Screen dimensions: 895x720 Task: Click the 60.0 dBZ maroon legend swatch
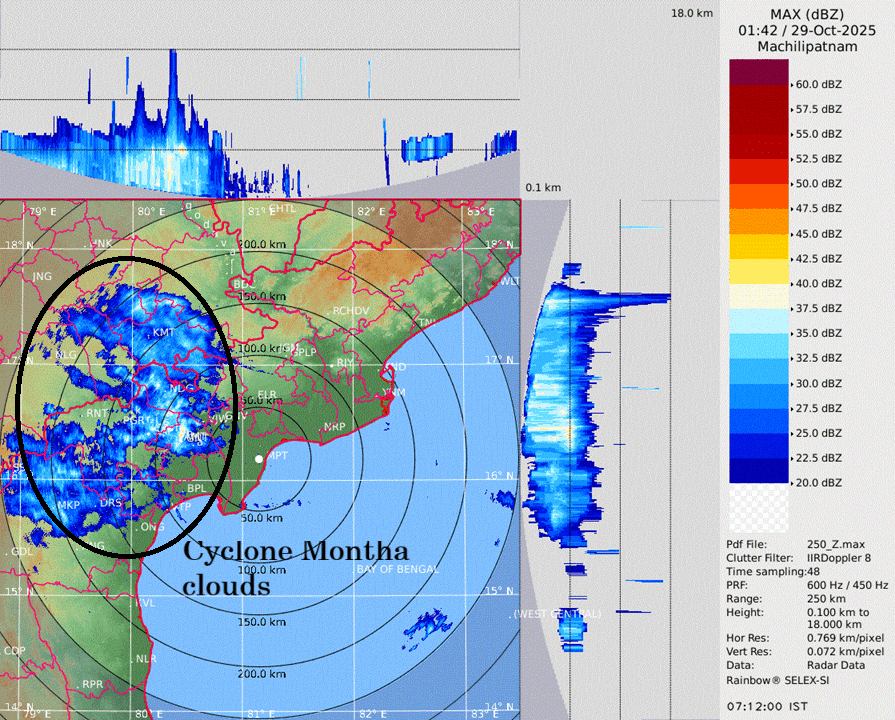pyautogui.click(x=759, y=72)
